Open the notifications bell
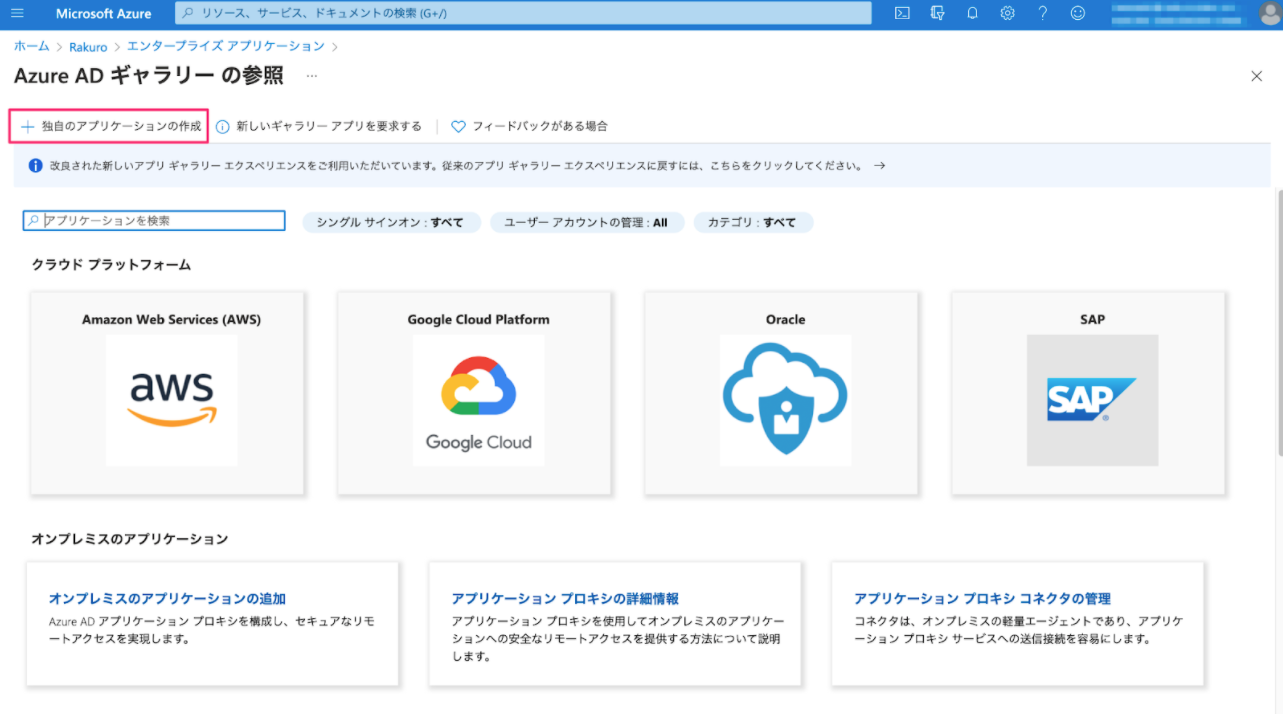 [972, 13]
